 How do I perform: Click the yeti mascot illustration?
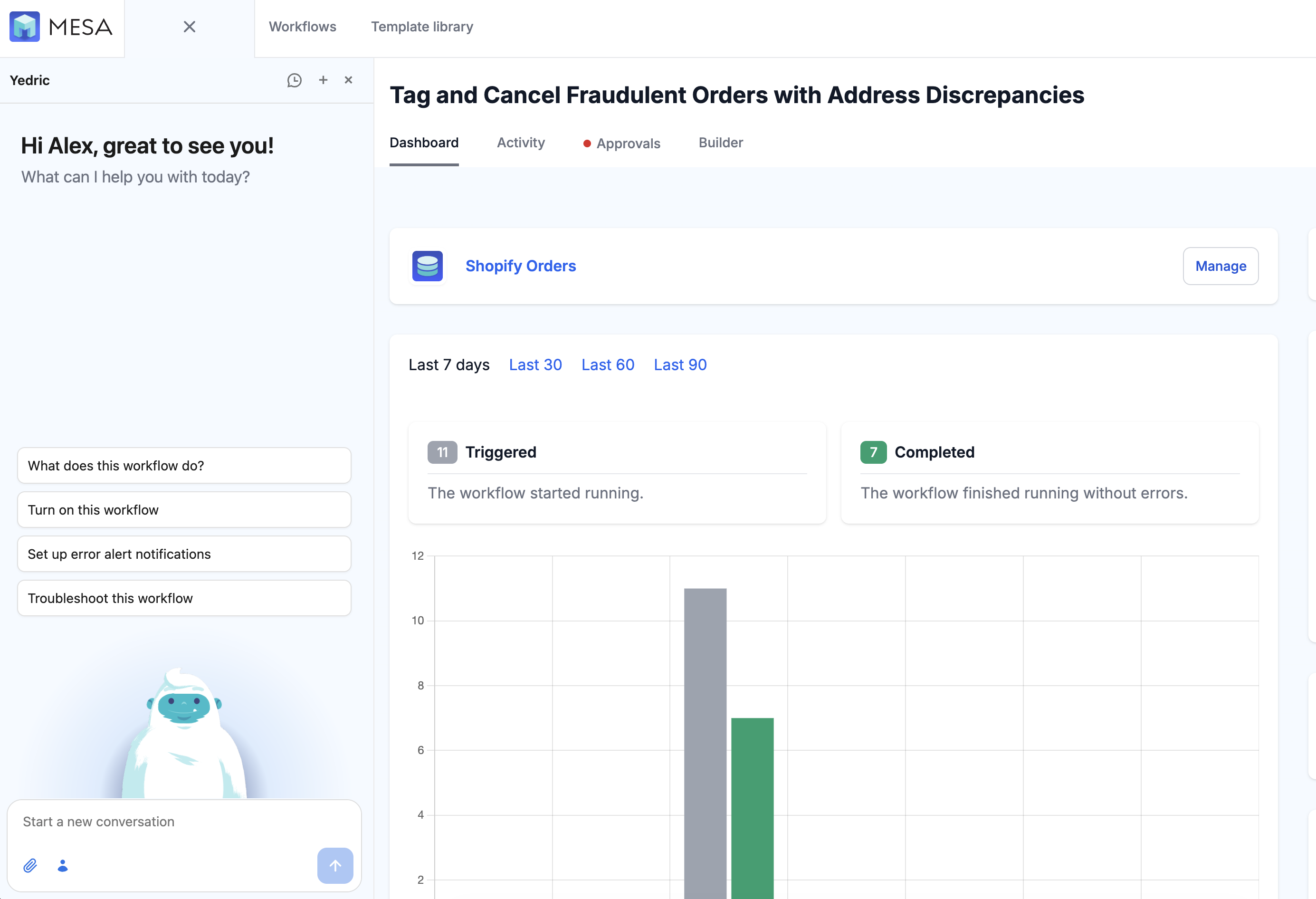(x=184, y=734)
